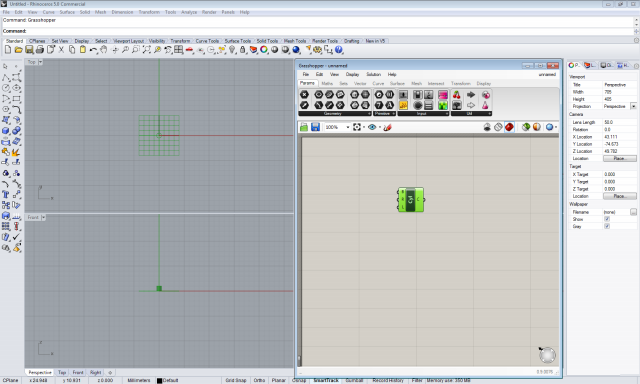The width and height of the screenshot is (640, 384).
Task: Open a file with the folder icon
Action: coord(18,50)
